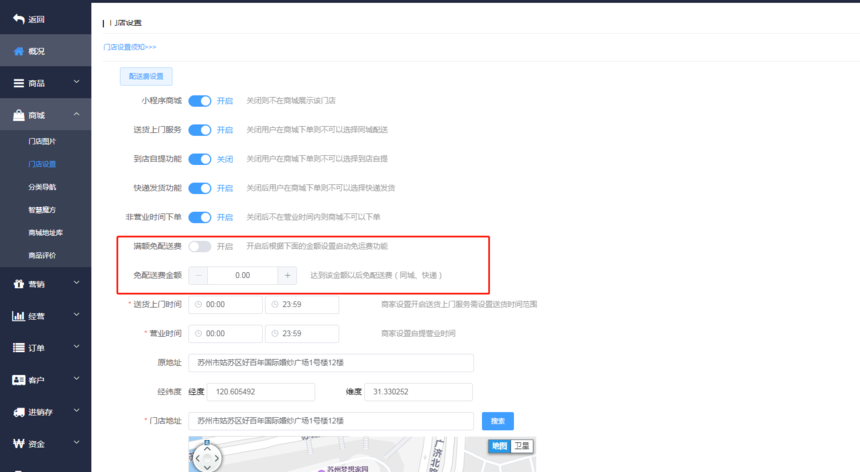Enable the 满额免配送费 switch
The width and height of the screenshot is (860, 472).
pos(200,246)
